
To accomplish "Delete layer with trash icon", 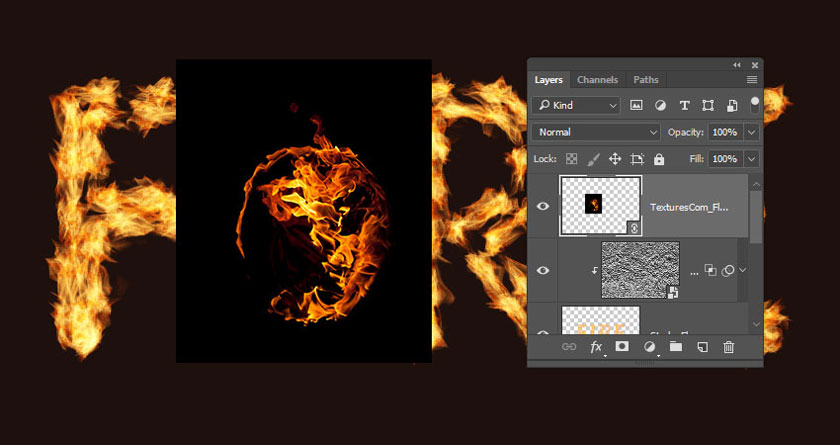I will click(729, 347).
